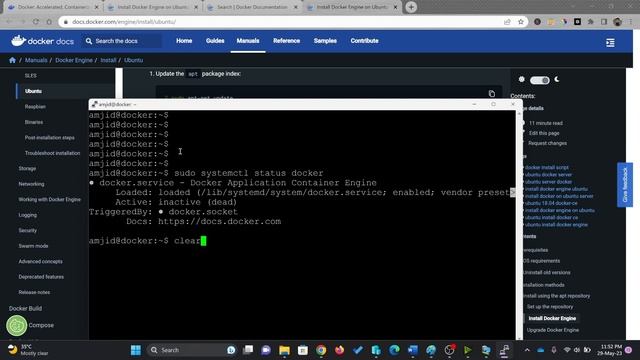Open a new browser tab

pos(411,7)
